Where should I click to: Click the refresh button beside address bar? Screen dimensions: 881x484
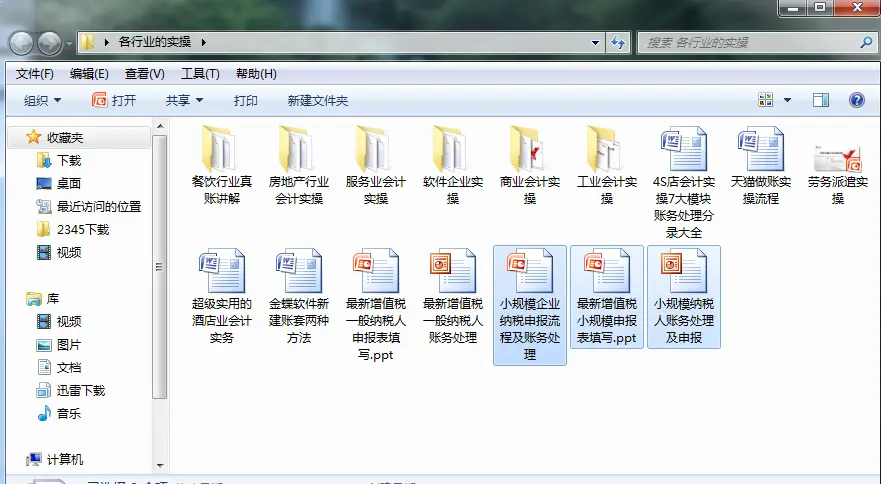618,42
